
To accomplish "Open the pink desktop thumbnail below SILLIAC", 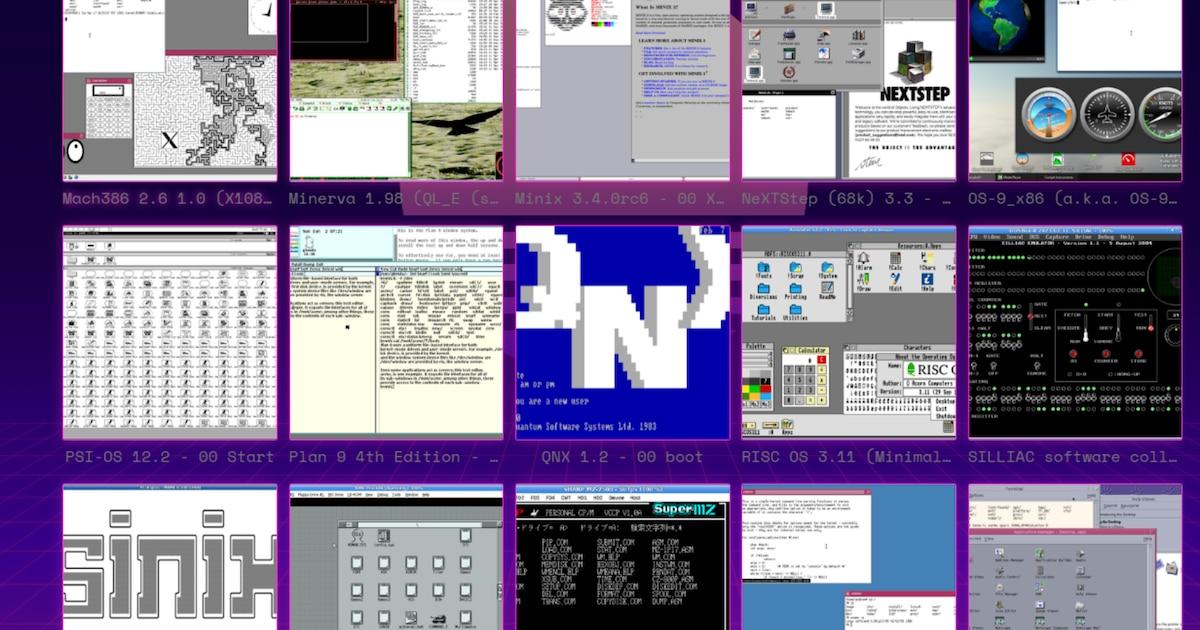I will pyautogui.click(x=1075, y=557).
